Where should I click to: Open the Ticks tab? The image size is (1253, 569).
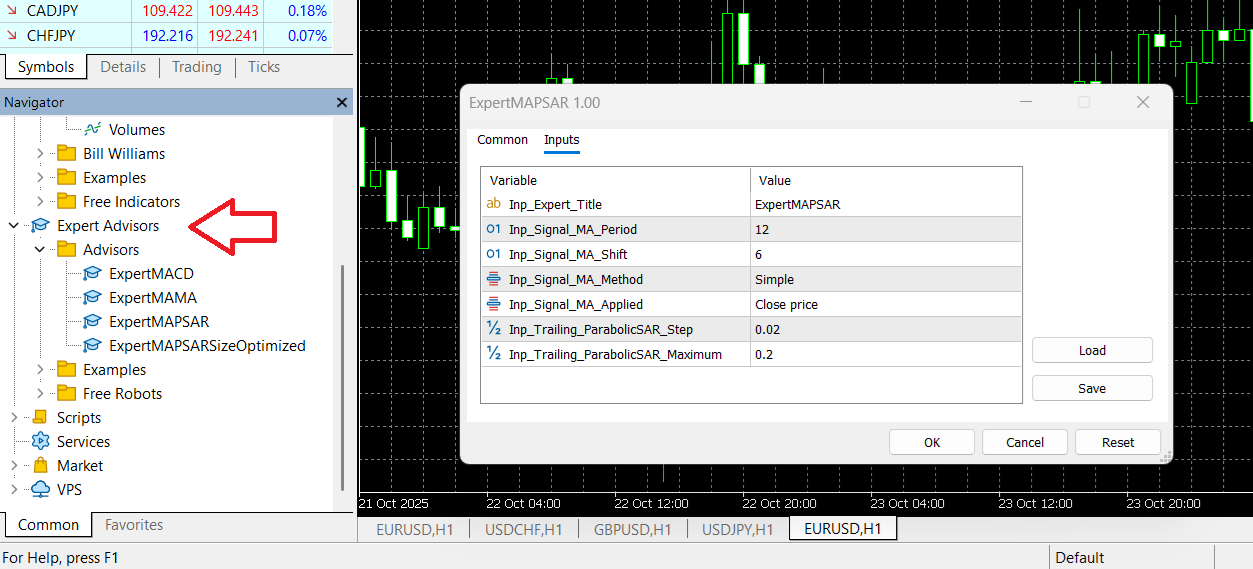(x=264, y=67)
